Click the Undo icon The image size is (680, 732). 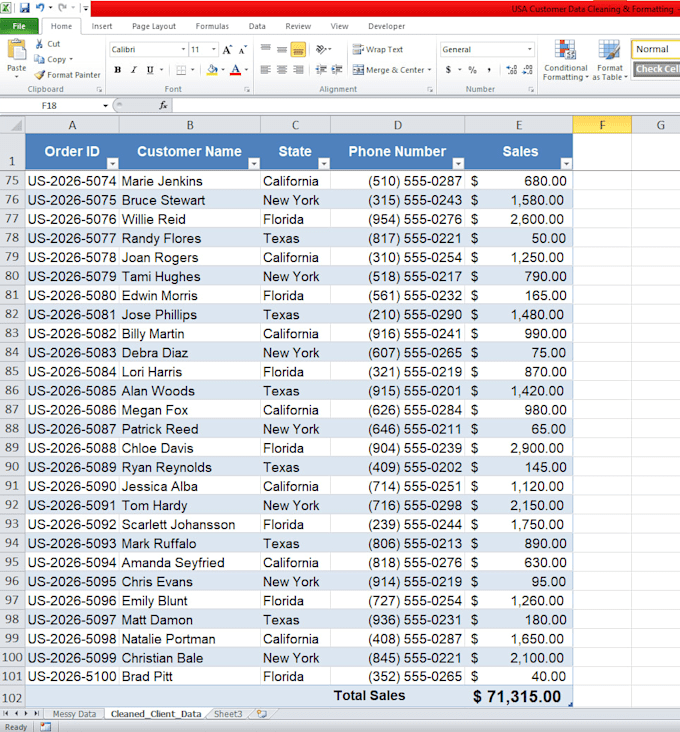tap(40, 7)
